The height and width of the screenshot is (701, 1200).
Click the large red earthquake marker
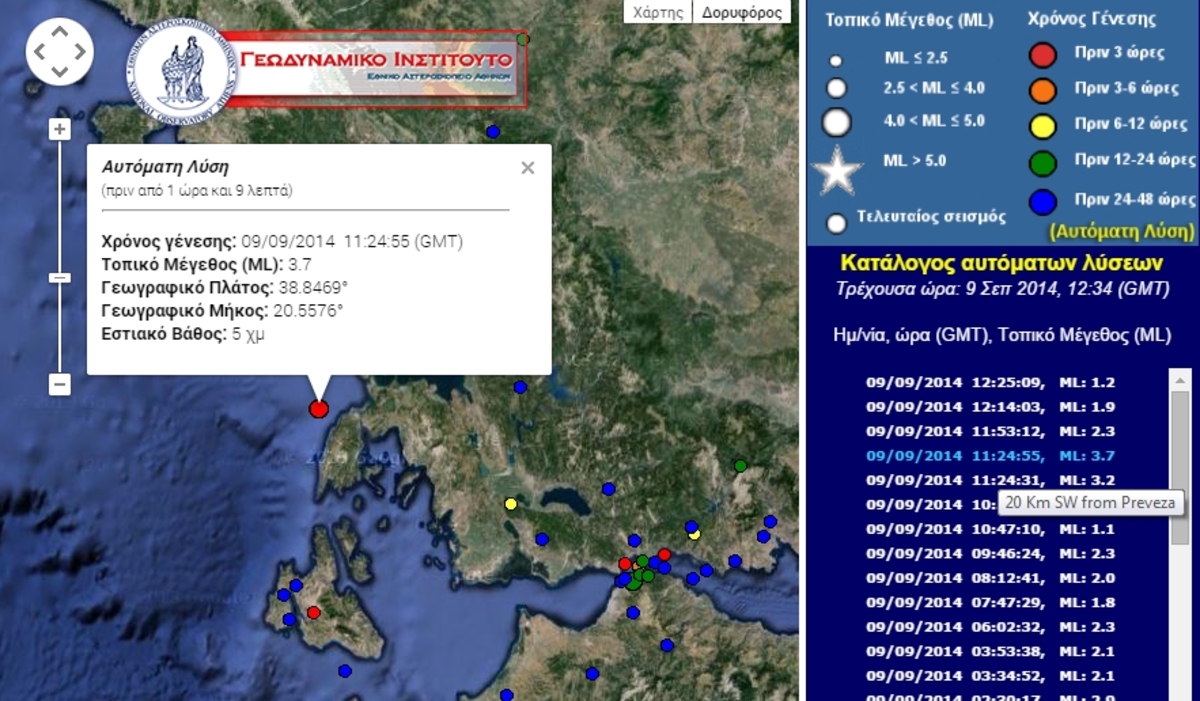coord(319,408)
